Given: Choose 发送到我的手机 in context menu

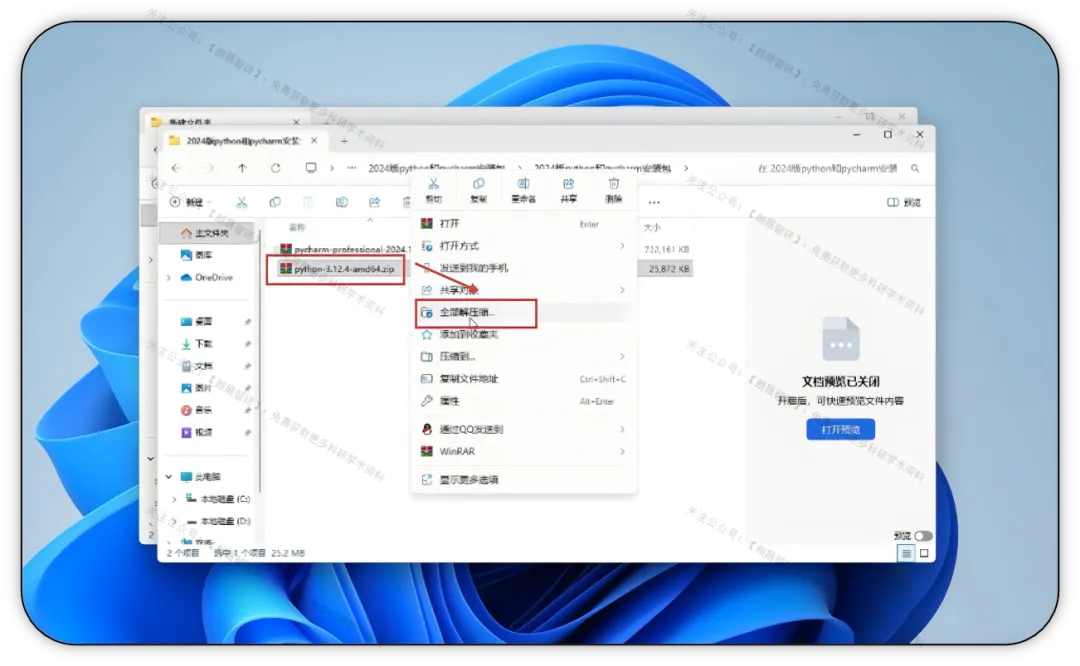Looking at the screenshot, I should click(x=523, y=268).
